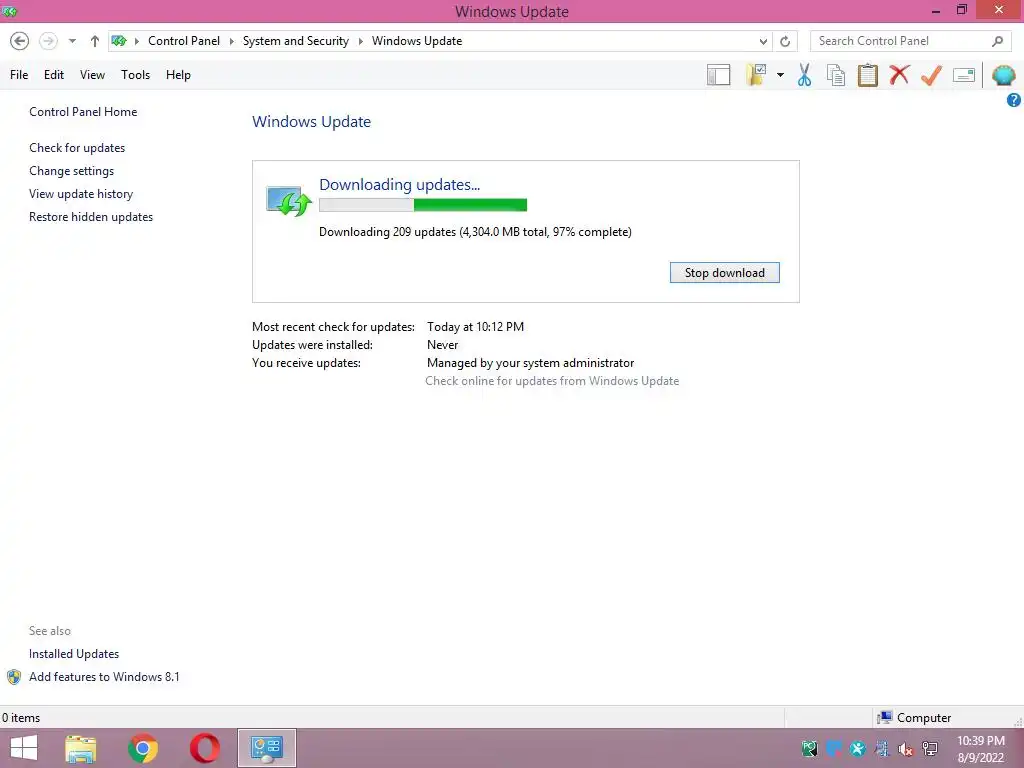The image size is (1024, 768).
Task: Expand the chevron before Control Panel breadcrumb
Action: [x=136, y=41]
